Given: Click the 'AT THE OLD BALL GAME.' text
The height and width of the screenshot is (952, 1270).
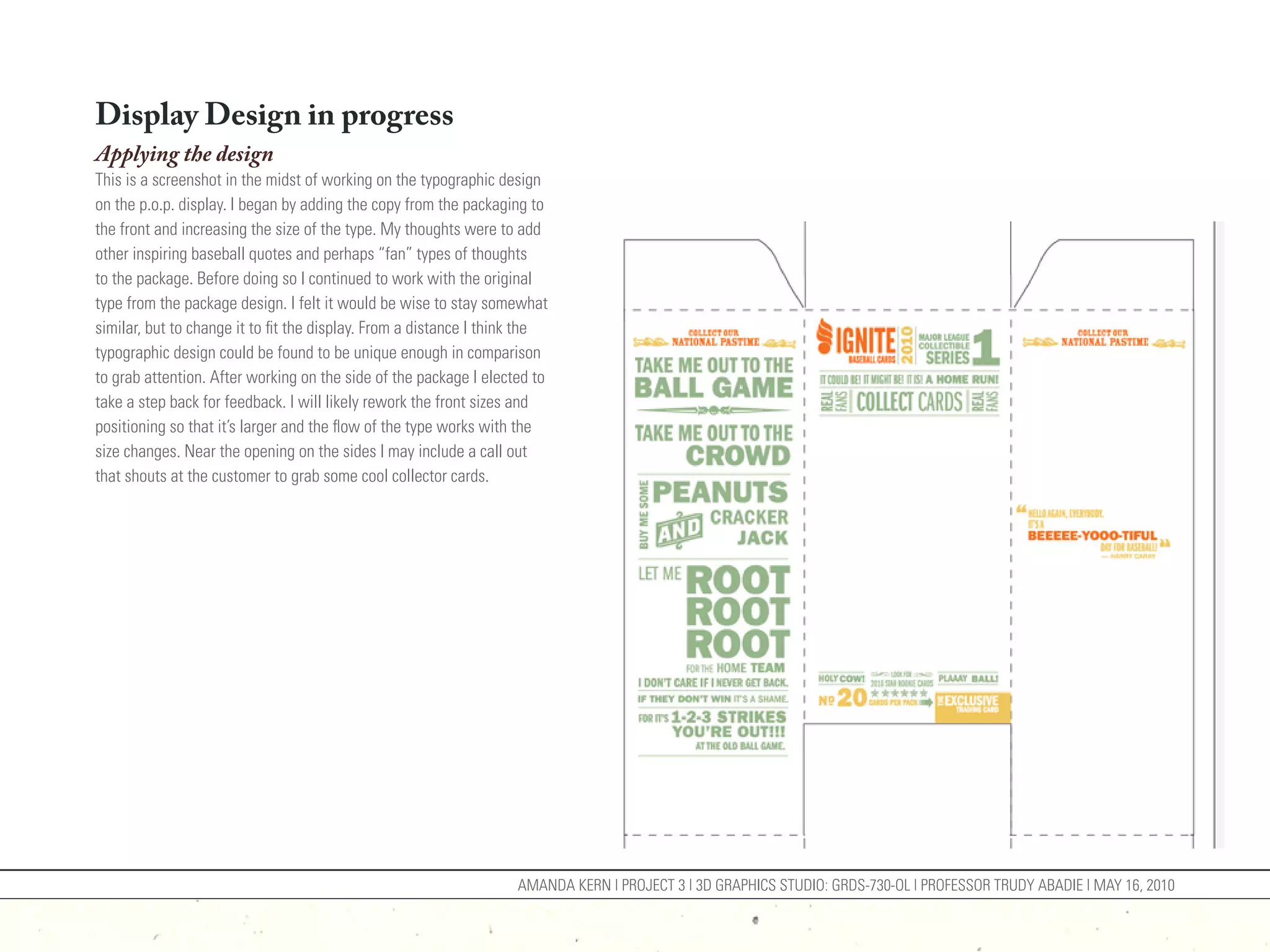Looking at the screenshot, I should 740,746.
